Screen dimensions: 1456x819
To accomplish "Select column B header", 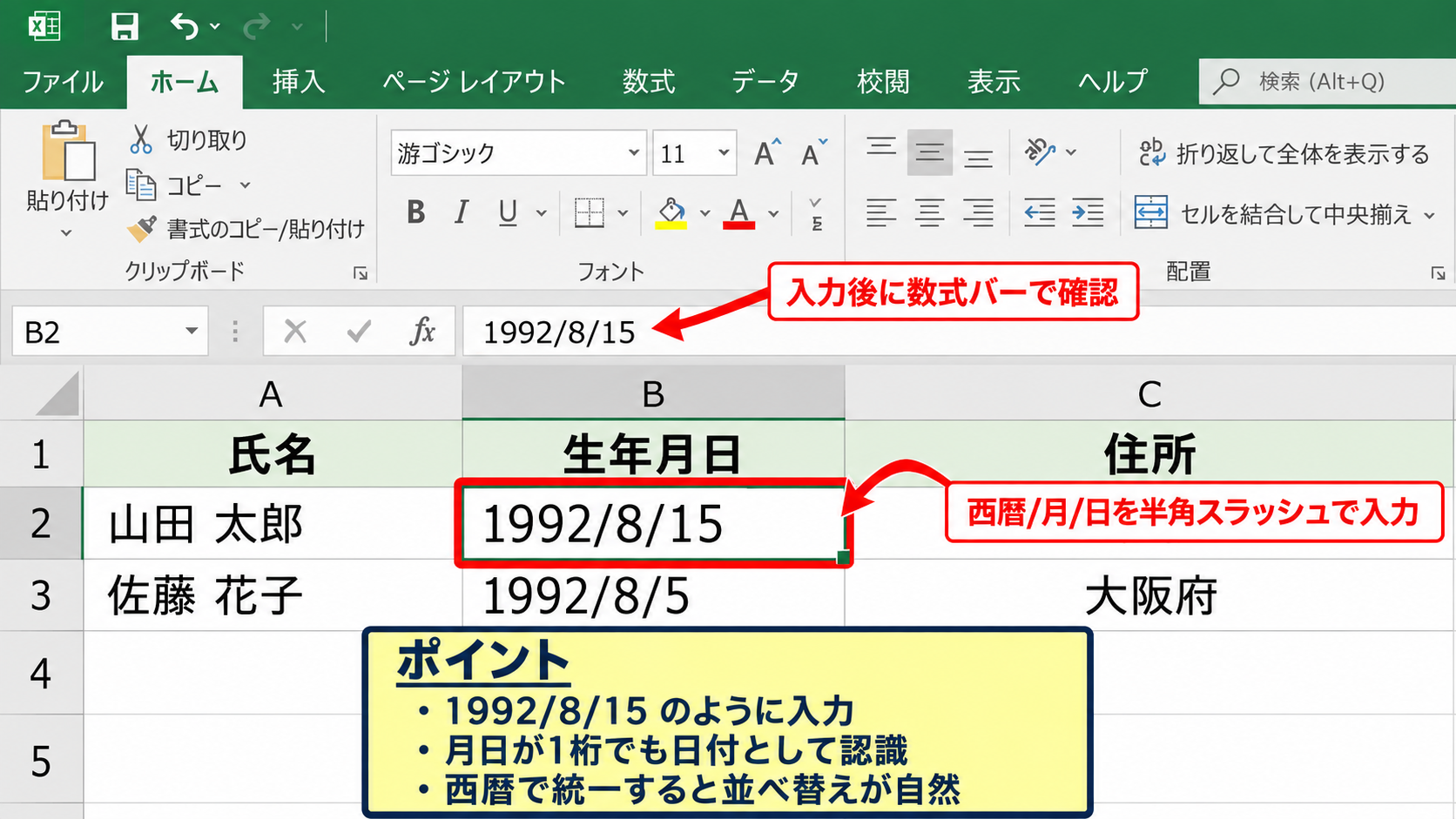I will tap(653, 393).
